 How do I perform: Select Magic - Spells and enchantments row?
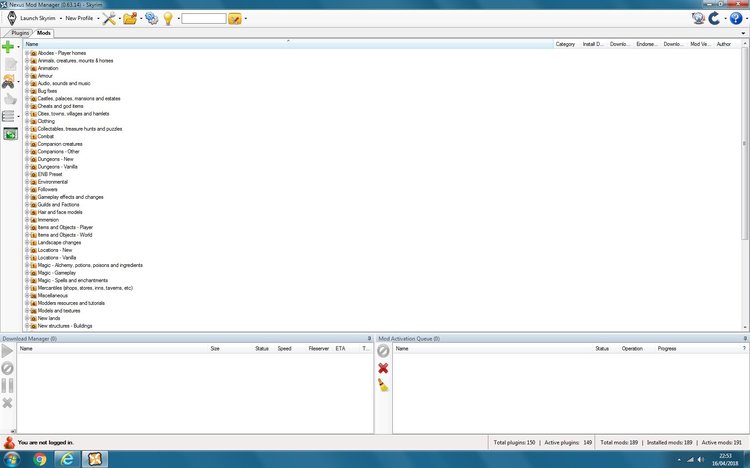[x=73, y=280]
